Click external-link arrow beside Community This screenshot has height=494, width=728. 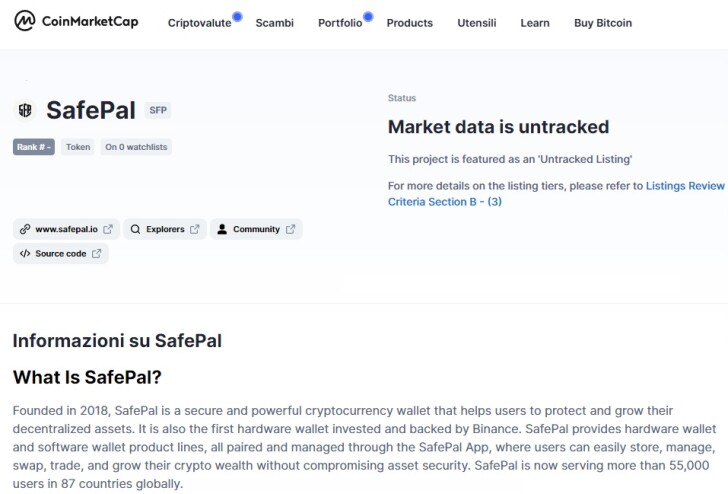(291, 229)
